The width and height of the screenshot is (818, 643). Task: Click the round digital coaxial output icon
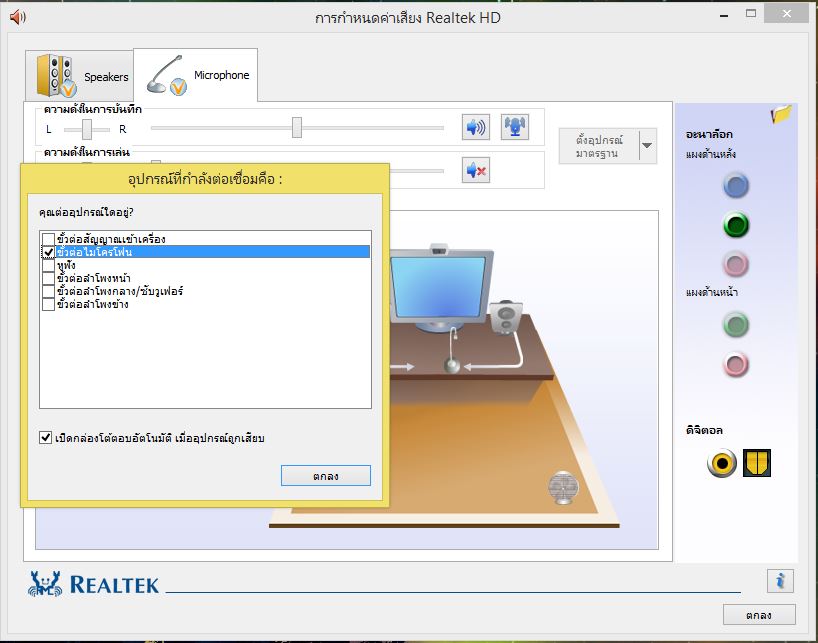722,463
